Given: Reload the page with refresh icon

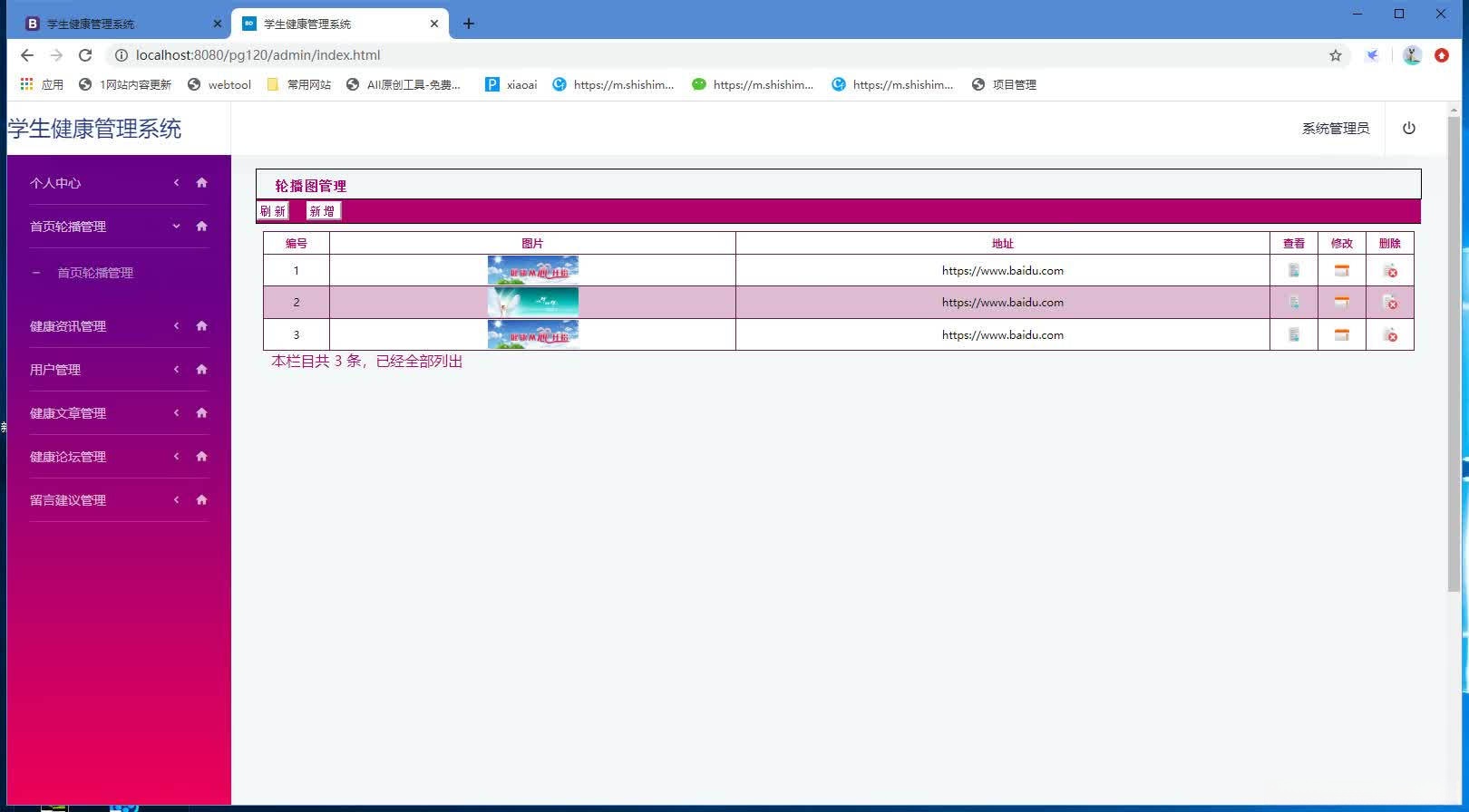Looking at the screenshot, I should (x=85, y=55).
